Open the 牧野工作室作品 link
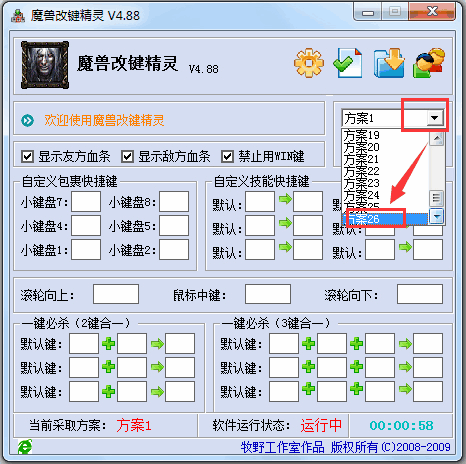466x464 pixels. pos(283,447)
